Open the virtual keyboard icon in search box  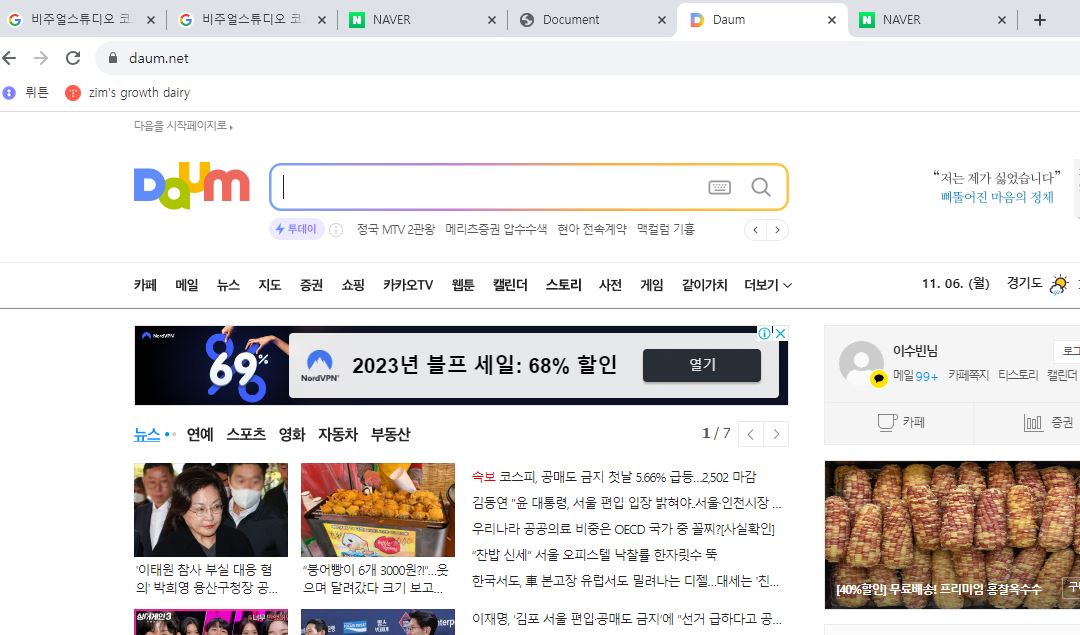719,187
